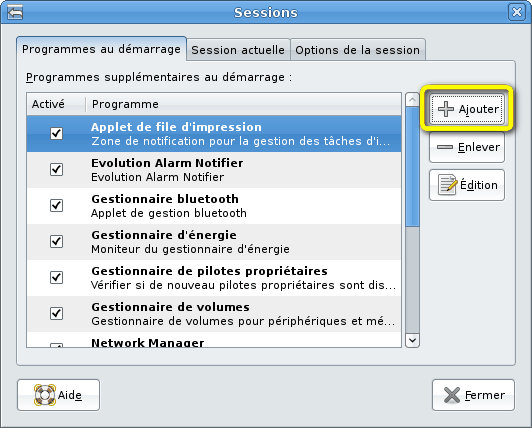Select Gestionnaire de pilotes propriétaires row
The width and height of the screenshot is (532, 428).
pyautogui.click(x=214, y=278)
